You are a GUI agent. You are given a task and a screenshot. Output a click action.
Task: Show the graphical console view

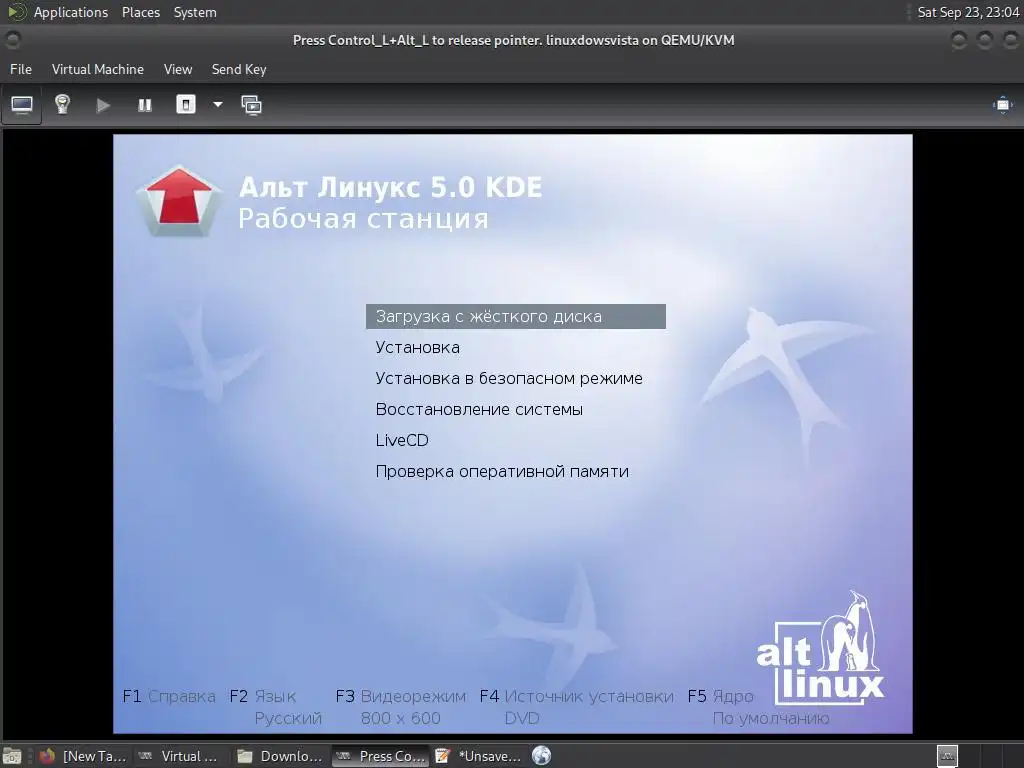(x=22, y=104)
